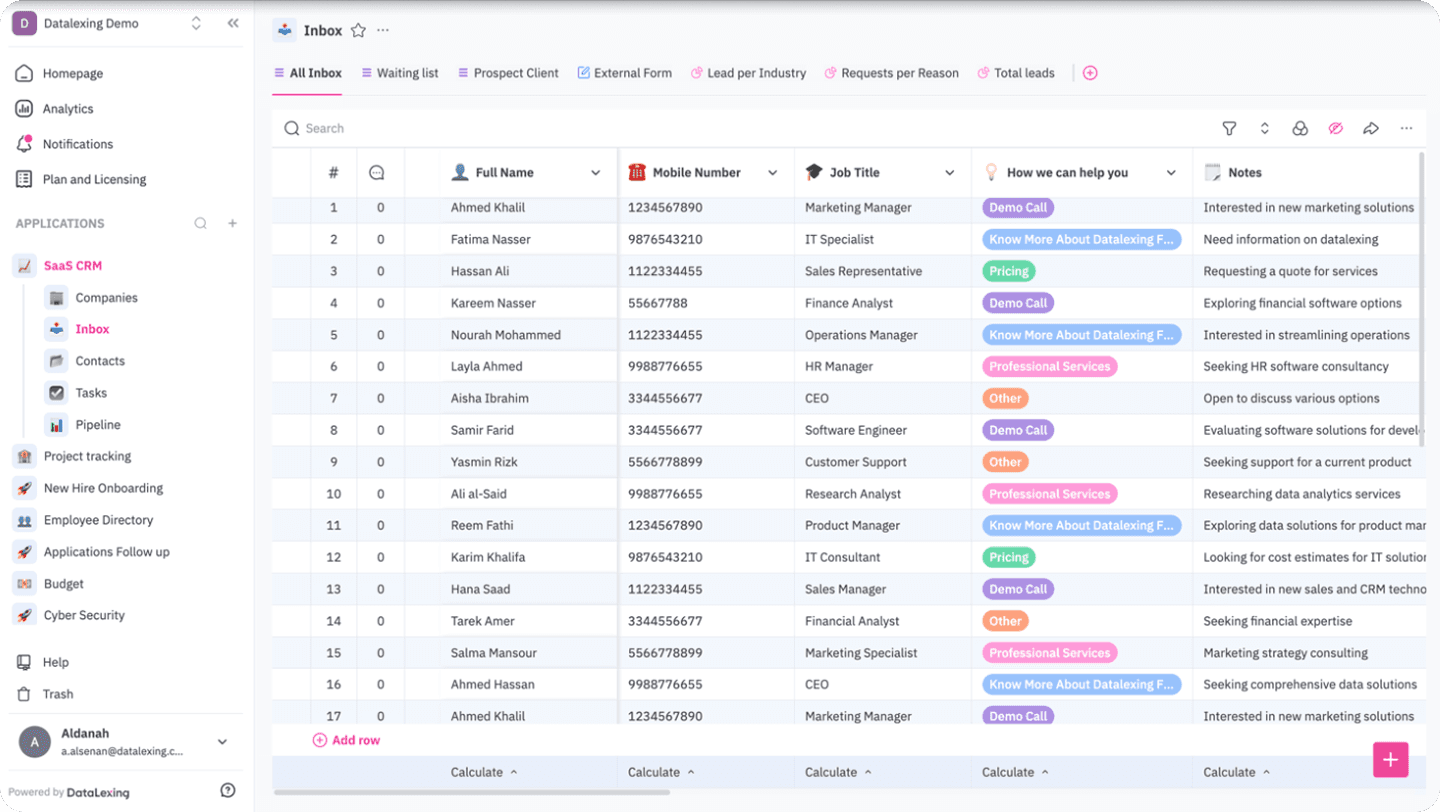The width and height of the screenshot is (1440, 812).
Task: Open Employee Directory application
Action: tap(98, 520)
